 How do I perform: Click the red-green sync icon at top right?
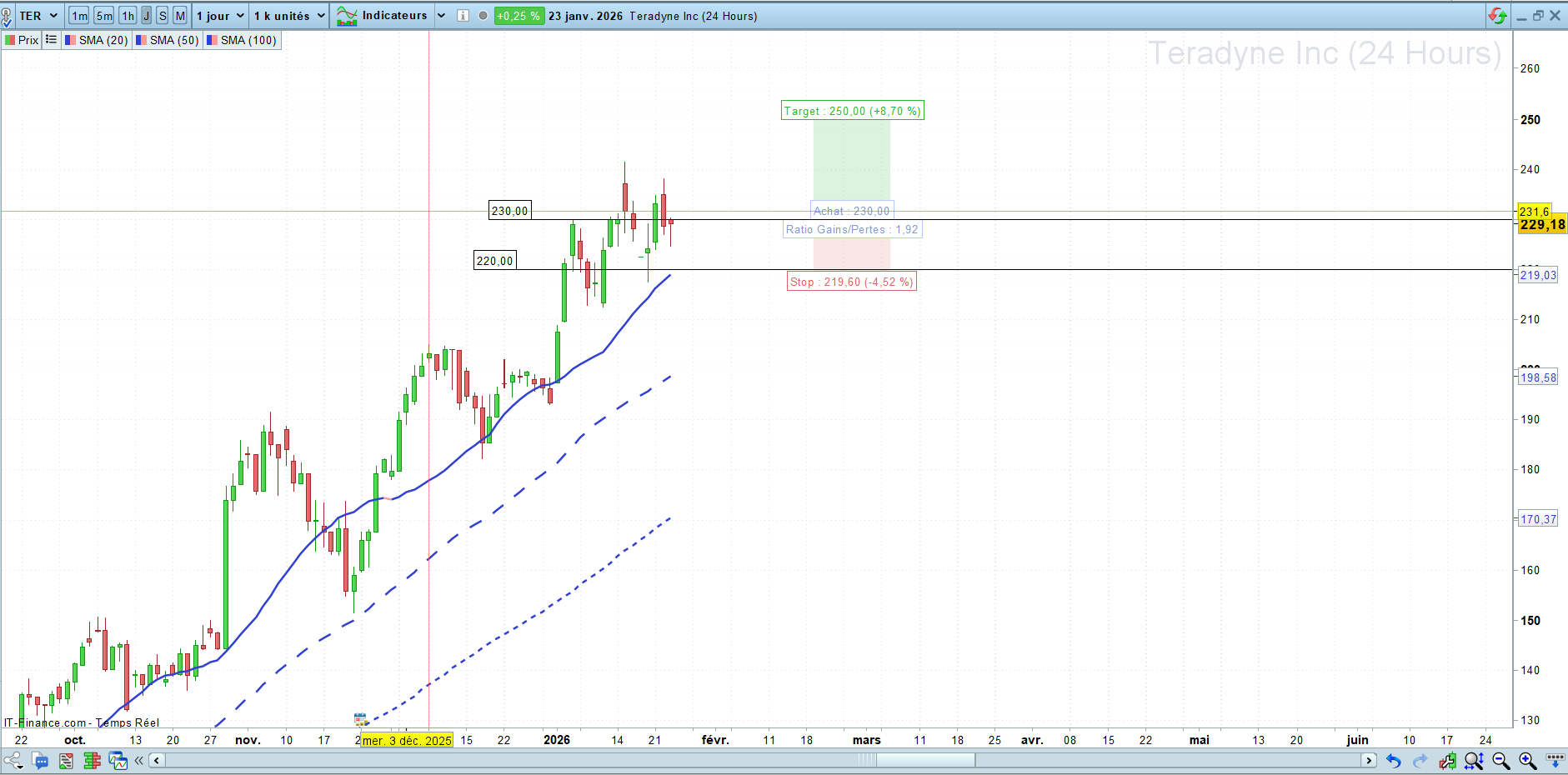point(1498,16)
